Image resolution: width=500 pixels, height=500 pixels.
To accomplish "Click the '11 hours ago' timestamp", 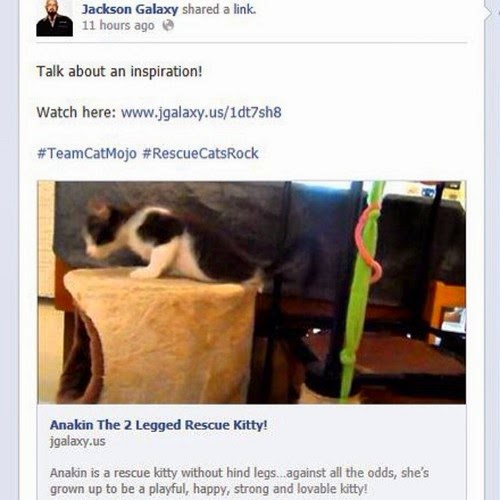I will click(118, 25).
